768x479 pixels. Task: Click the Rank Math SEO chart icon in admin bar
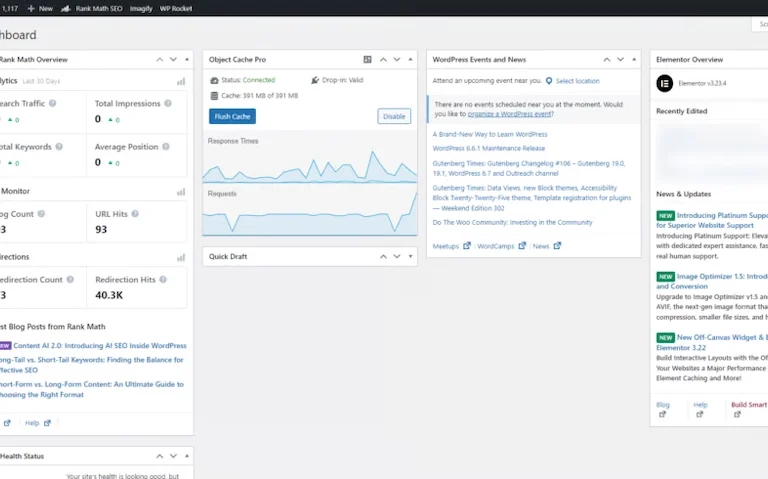pos(66,8)
